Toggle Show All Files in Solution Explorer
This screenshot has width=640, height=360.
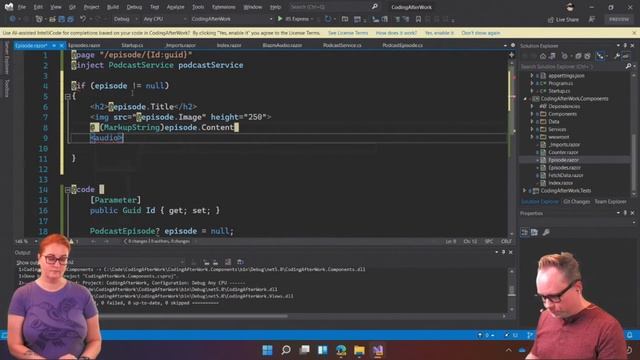pyautogui.click(x=587, y=56)
